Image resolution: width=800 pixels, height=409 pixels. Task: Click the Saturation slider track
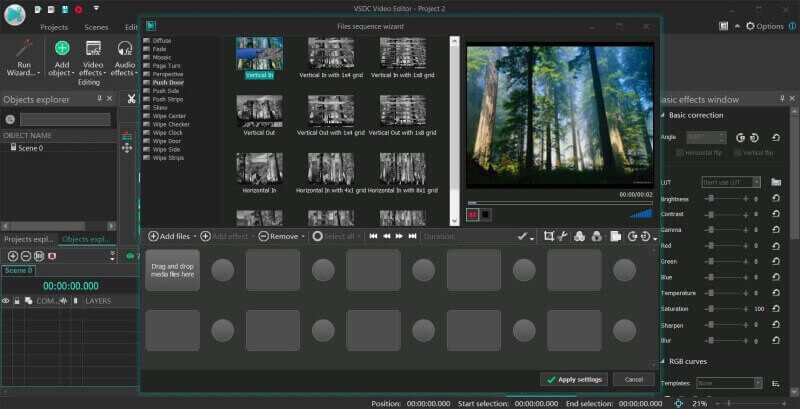click(727, 309)
